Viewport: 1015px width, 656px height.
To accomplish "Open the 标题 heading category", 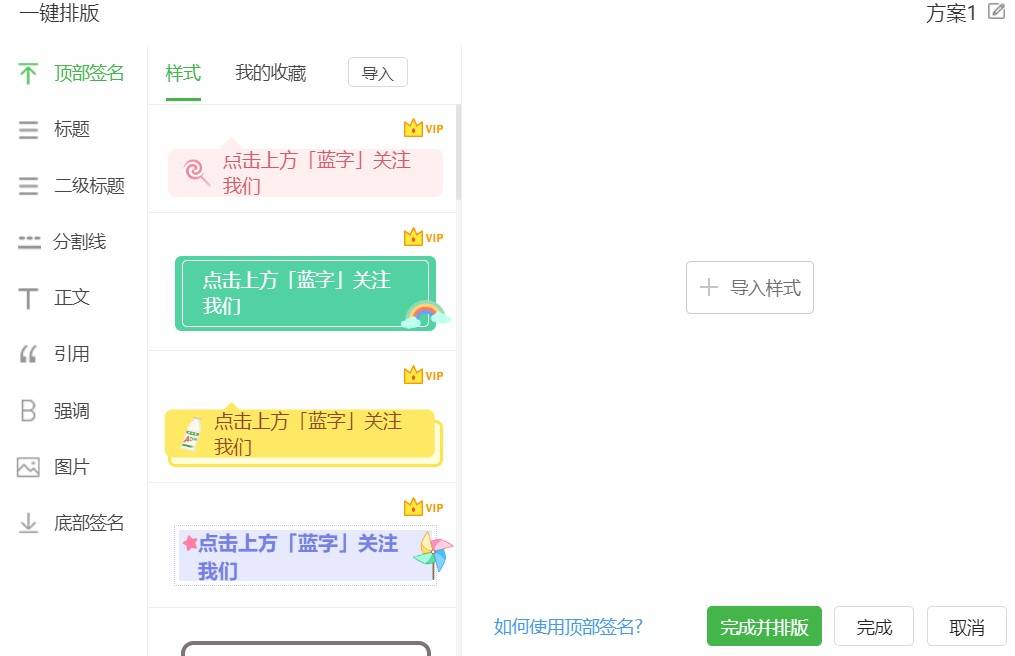I will 72,130.
